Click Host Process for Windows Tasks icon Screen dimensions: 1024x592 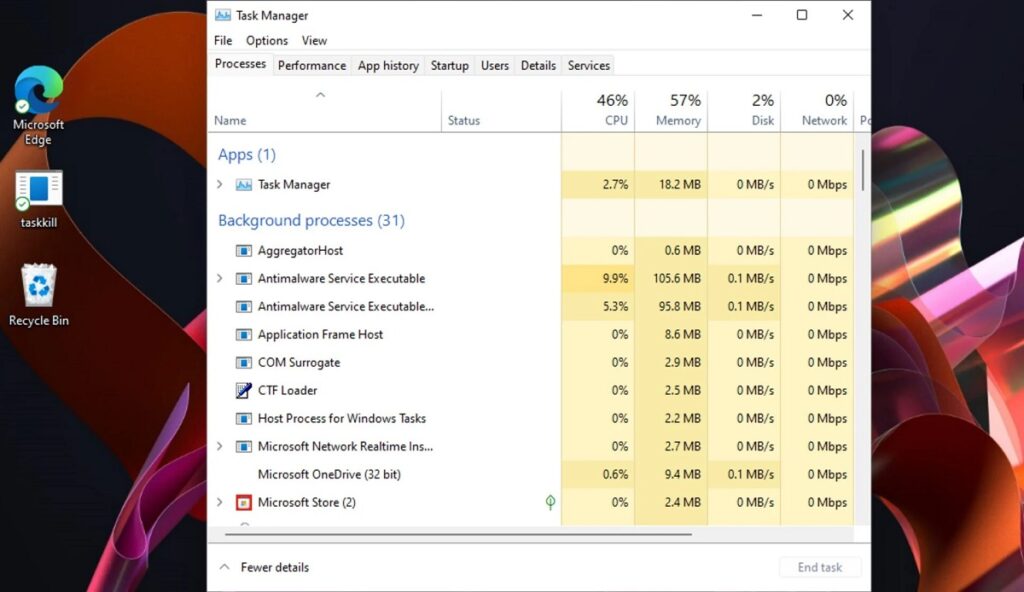tap(244, 419)
